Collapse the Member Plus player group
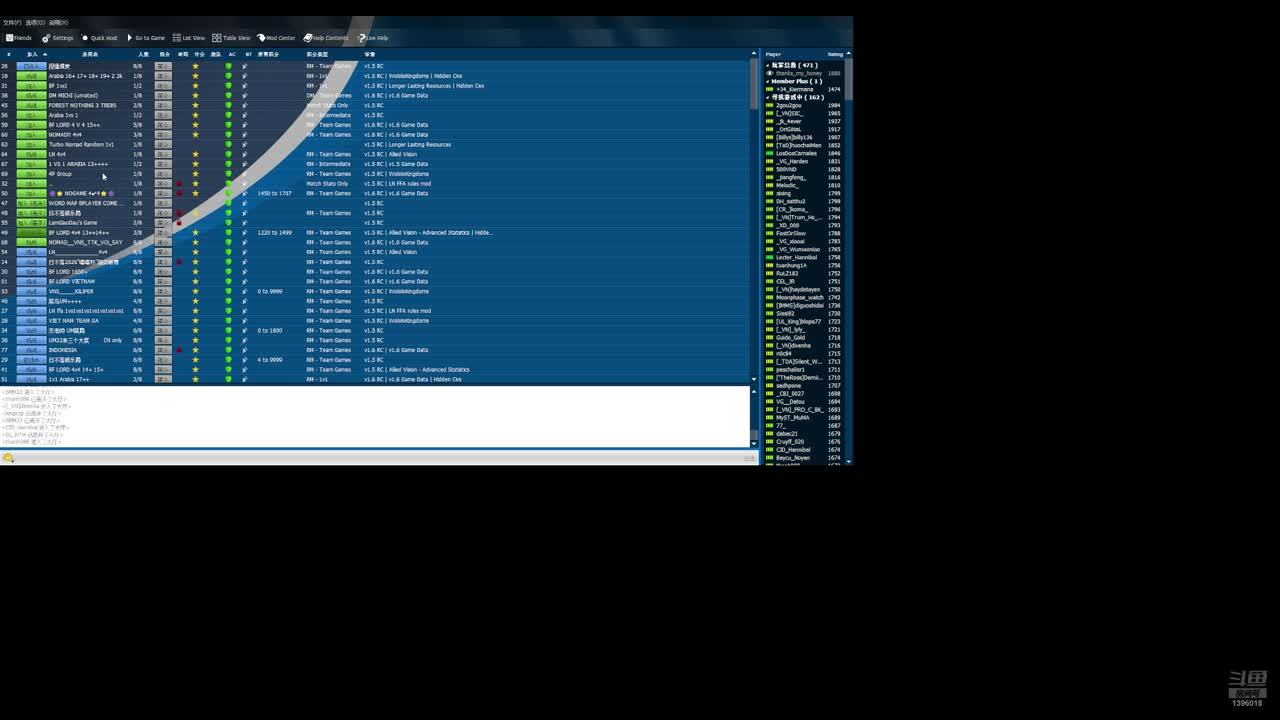The image size is (1280, 720). 768,81
